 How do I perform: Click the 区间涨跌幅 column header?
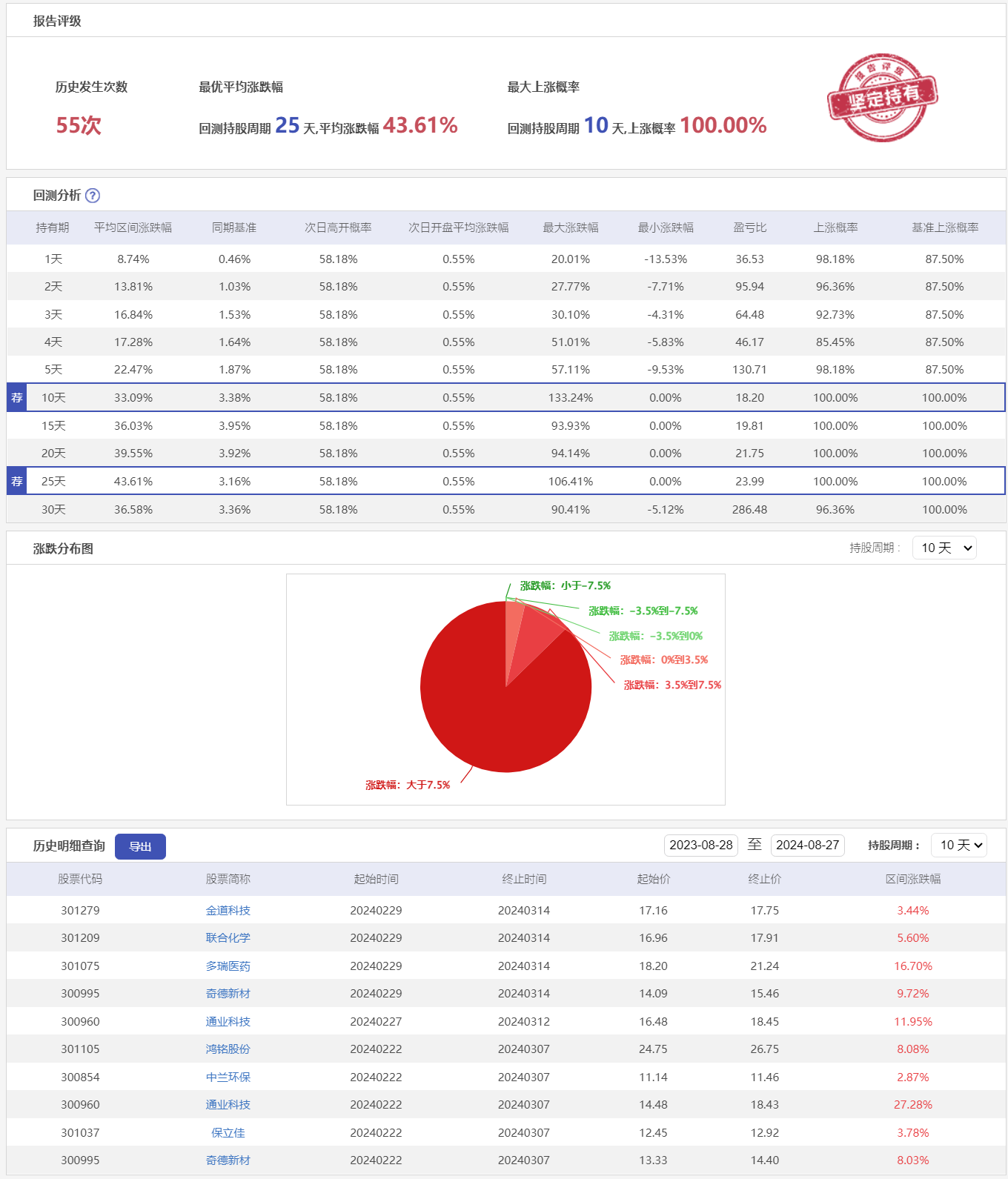tap(913, 879)
